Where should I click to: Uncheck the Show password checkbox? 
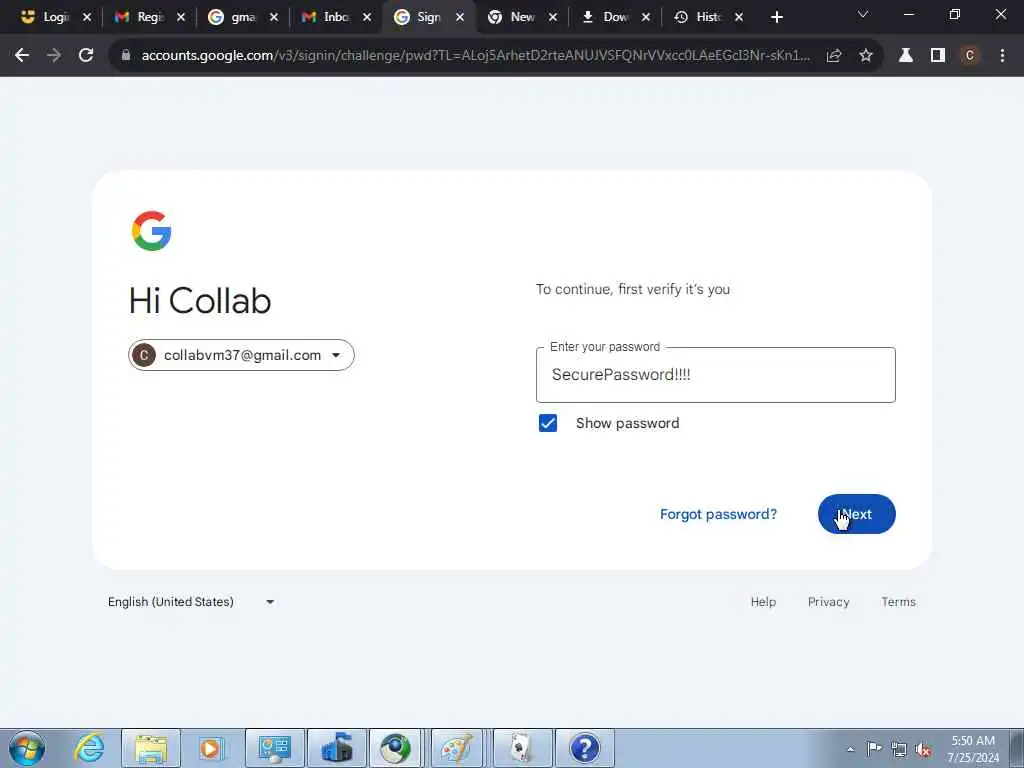pyautogui.click(x=548, y=423)
